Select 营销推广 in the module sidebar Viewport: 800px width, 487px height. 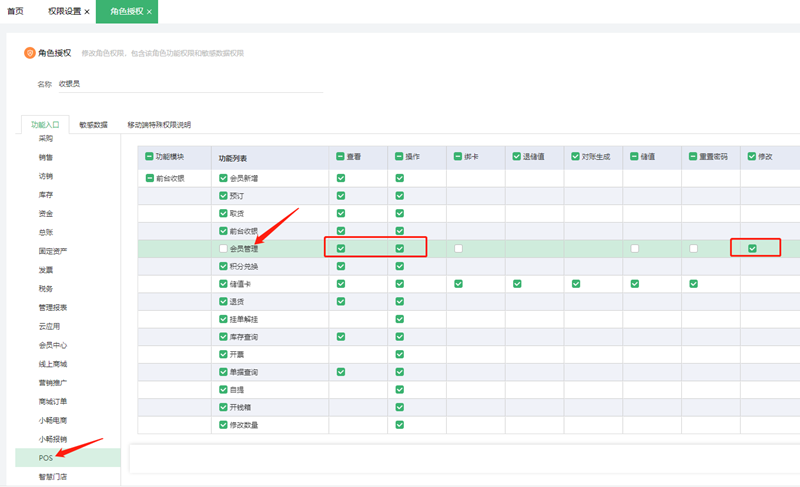point(53,382)
